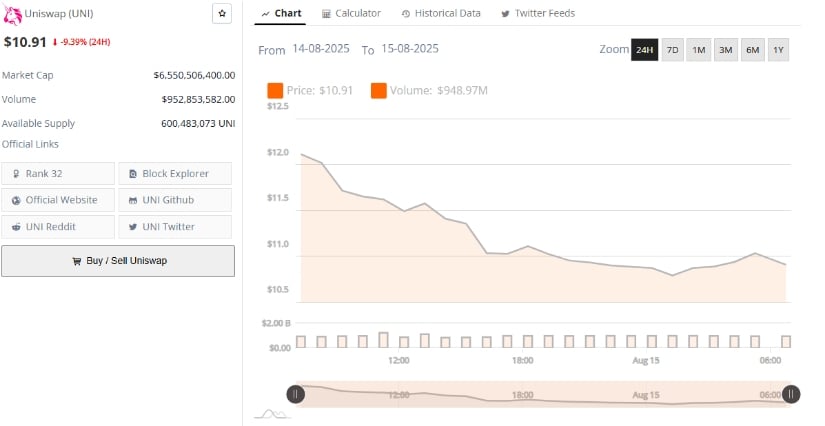825x426 pixels.
Task: Switch to the Twitter Feeds tab
Action: [538, 14]
